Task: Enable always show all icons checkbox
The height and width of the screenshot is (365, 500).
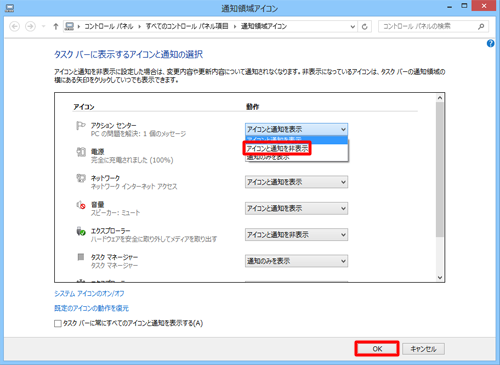Action: click(58, 323)
